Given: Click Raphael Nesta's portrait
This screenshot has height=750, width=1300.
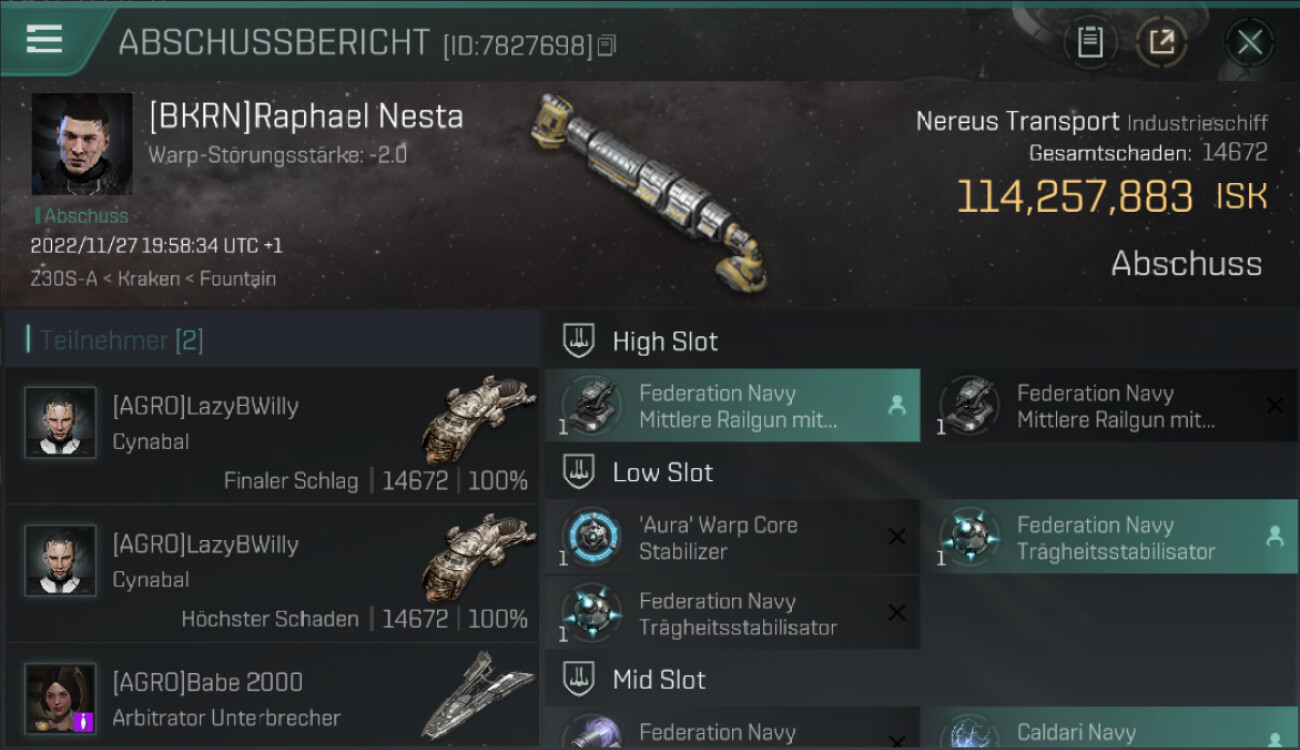Looking at the screenshot, I should point(82,144).
